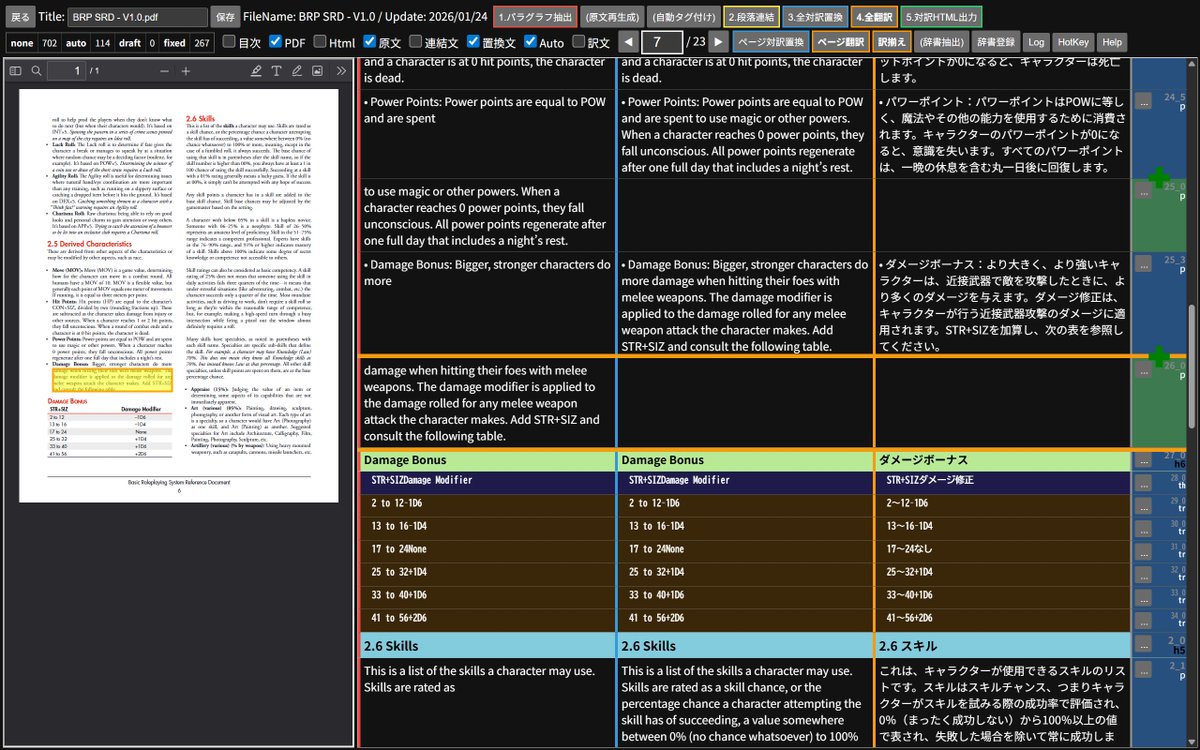
Task: Run step 2.段落連結
Action: click(x=751, y=17)
